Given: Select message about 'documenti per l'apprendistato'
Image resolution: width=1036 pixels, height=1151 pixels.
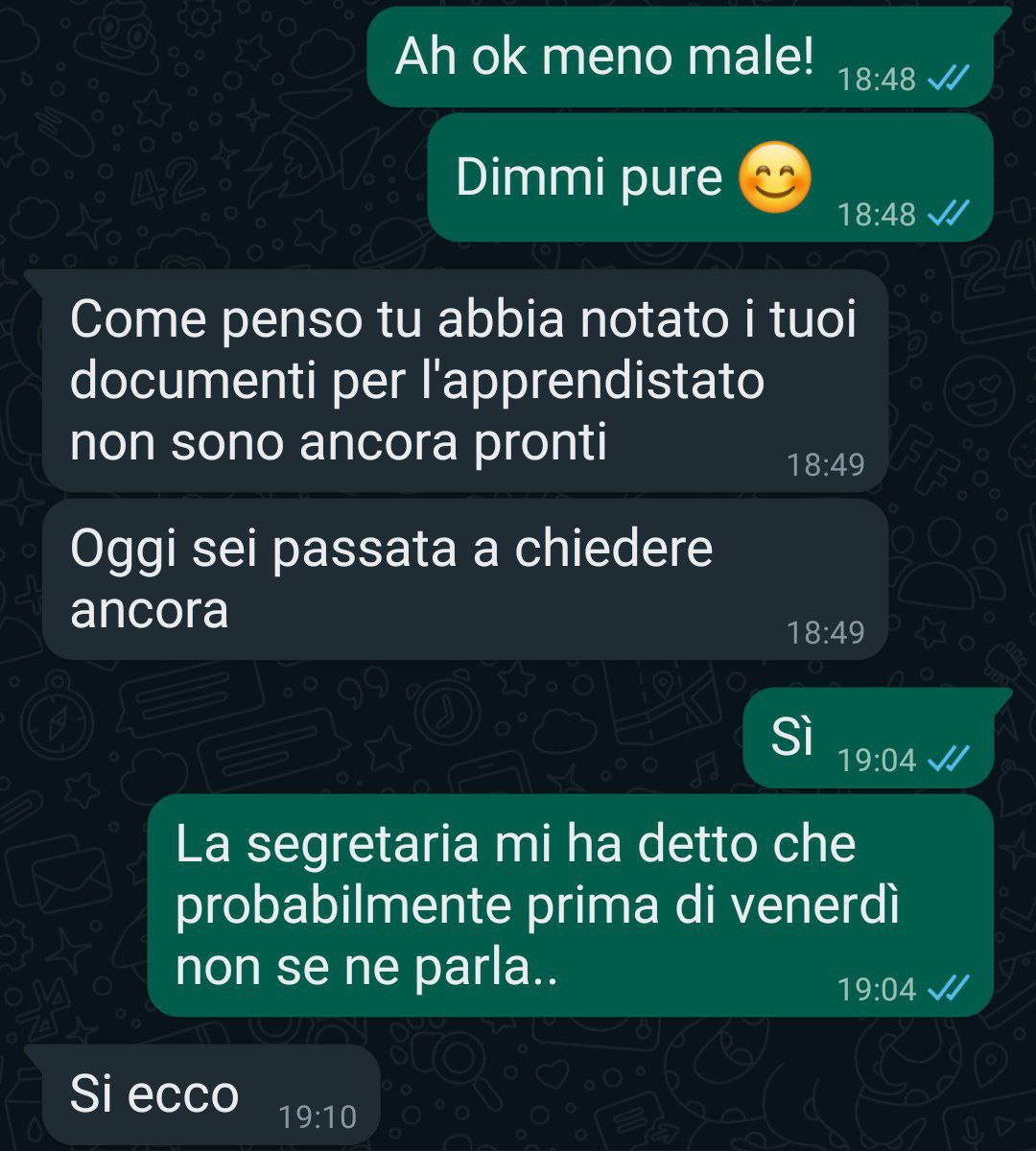Looking at the screenshot, I should tap(465, 382).
